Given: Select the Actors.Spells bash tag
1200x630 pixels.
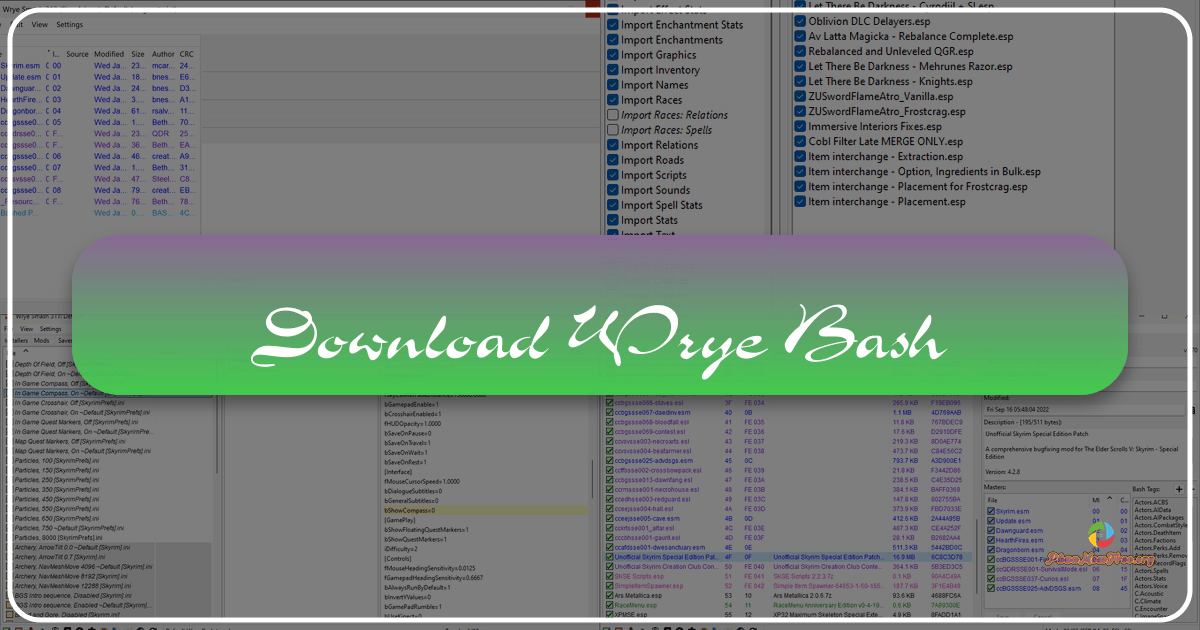Looking at the screenshot, I should [x=1151, y=571].
